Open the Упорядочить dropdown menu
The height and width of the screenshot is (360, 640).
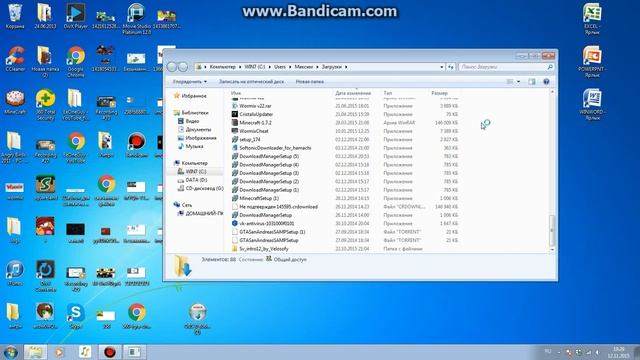pos(190,82)
